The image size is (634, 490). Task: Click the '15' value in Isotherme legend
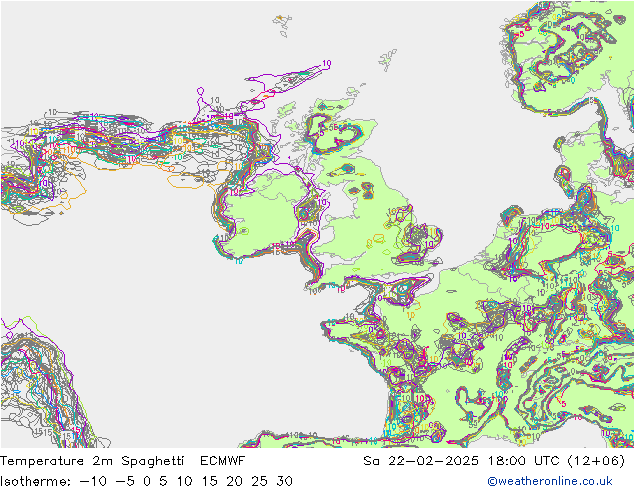(209, 481)
